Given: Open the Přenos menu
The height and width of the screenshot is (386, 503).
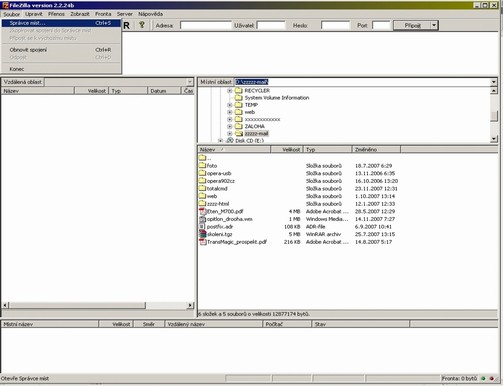Looking at the screenshot, I should [x=56, y=14].
